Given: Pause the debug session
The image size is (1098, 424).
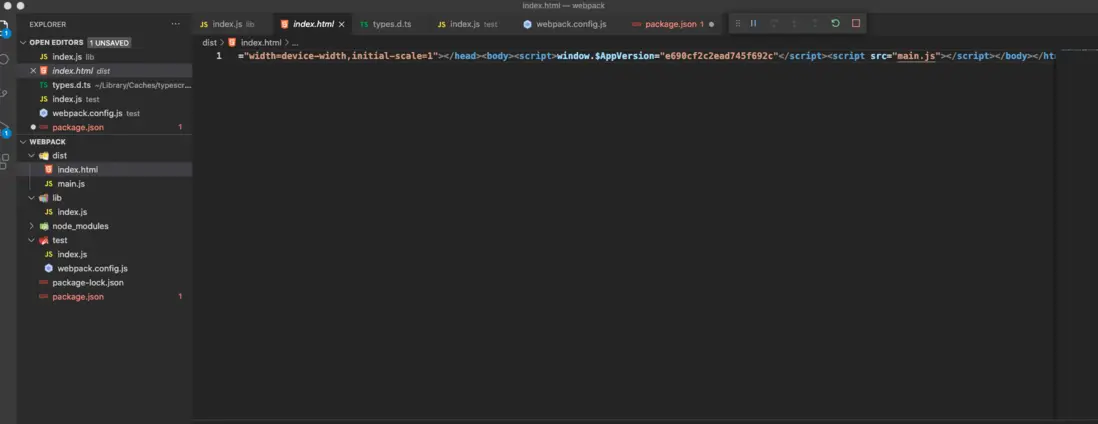Looking at the screenshot, I should 753,23.
